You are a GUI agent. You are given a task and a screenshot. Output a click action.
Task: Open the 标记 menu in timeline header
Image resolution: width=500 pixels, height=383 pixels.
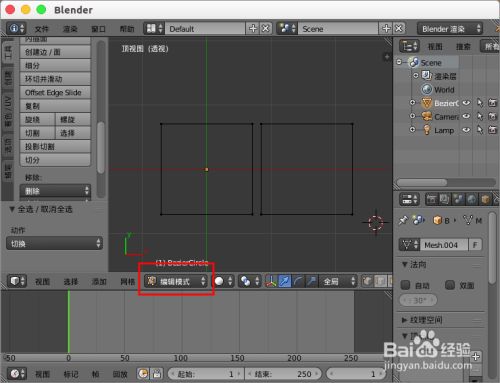(x=70, y=374)
